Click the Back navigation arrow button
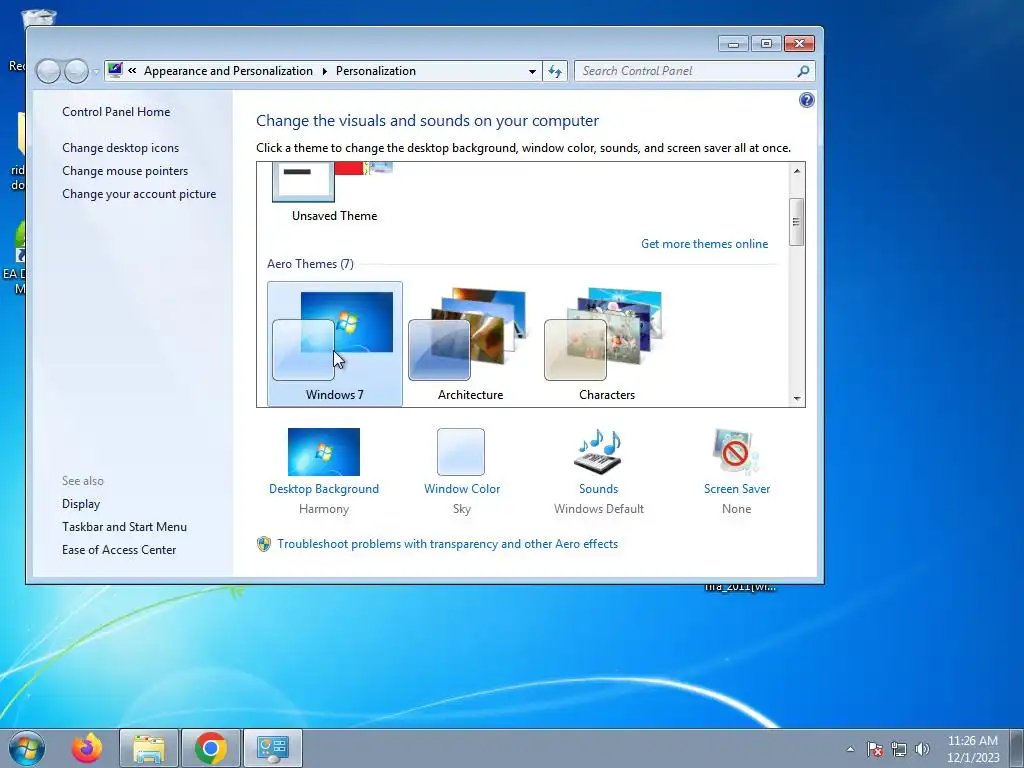The image size is (1024, 768). [48, 71]
